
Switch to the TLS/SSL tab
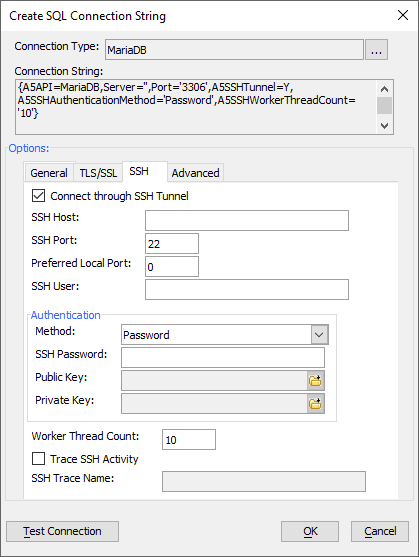(x=98, y=173)
